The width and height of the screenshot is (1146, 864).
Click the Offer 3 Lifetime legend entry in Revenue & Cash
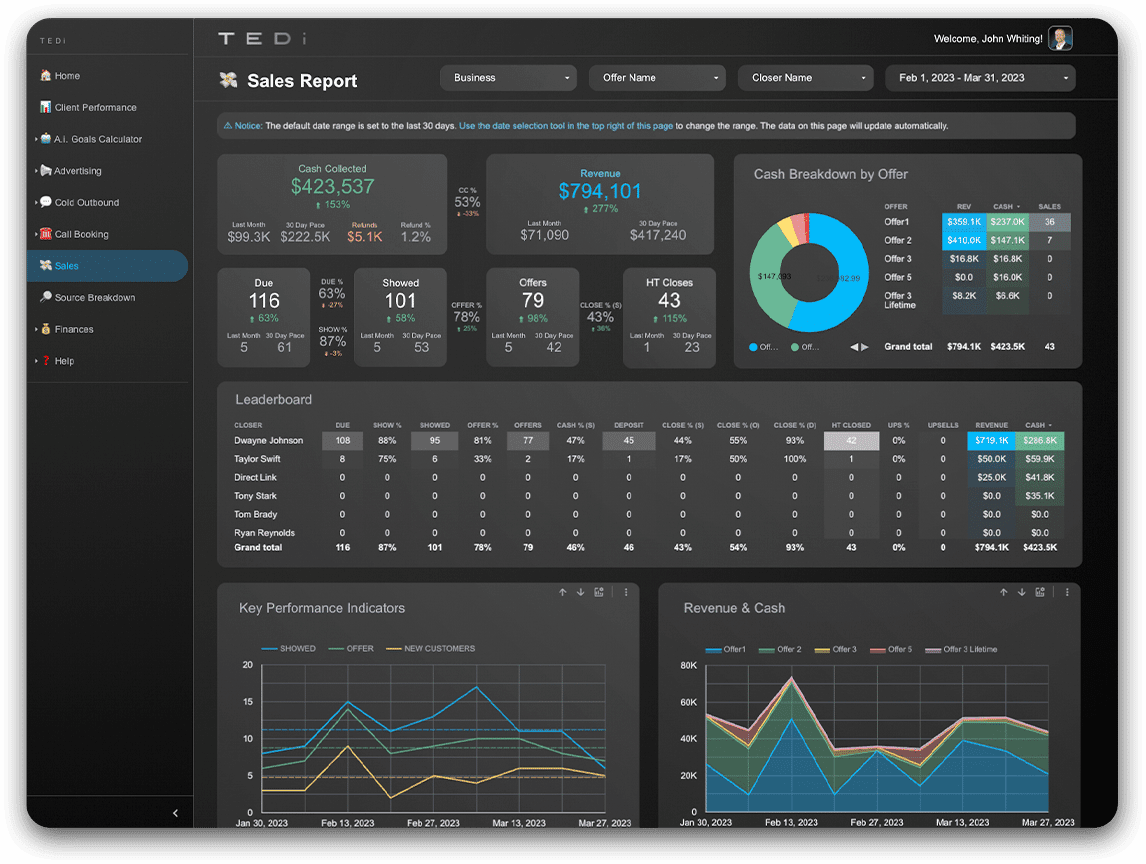[x=961, y=649]
